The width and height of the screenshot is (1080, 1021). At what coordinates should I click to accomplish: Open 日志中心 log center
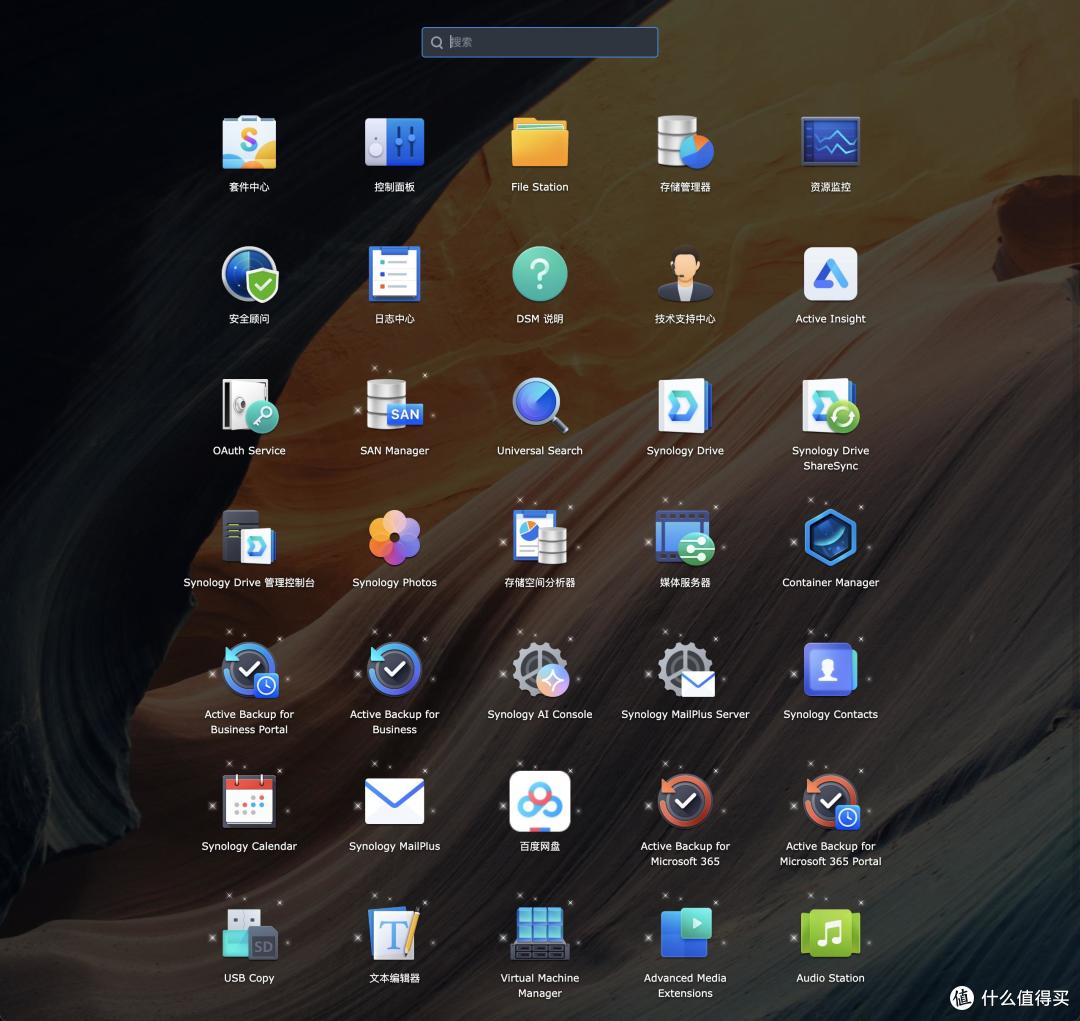(x=394, y=274)
